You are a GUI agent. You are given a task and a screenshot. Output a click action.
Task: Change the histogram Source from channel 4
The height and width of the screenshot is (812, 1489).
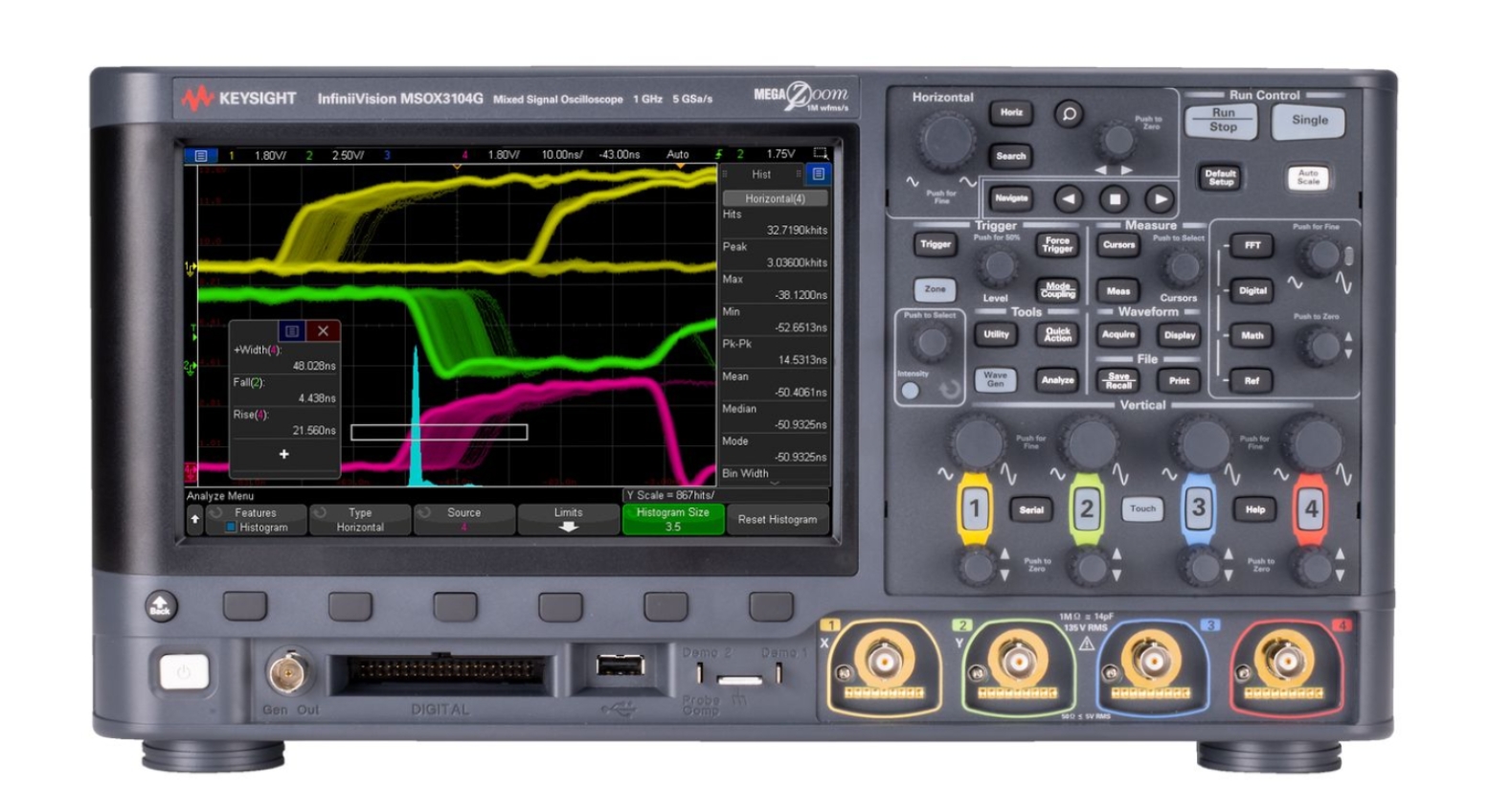(464, 520)
